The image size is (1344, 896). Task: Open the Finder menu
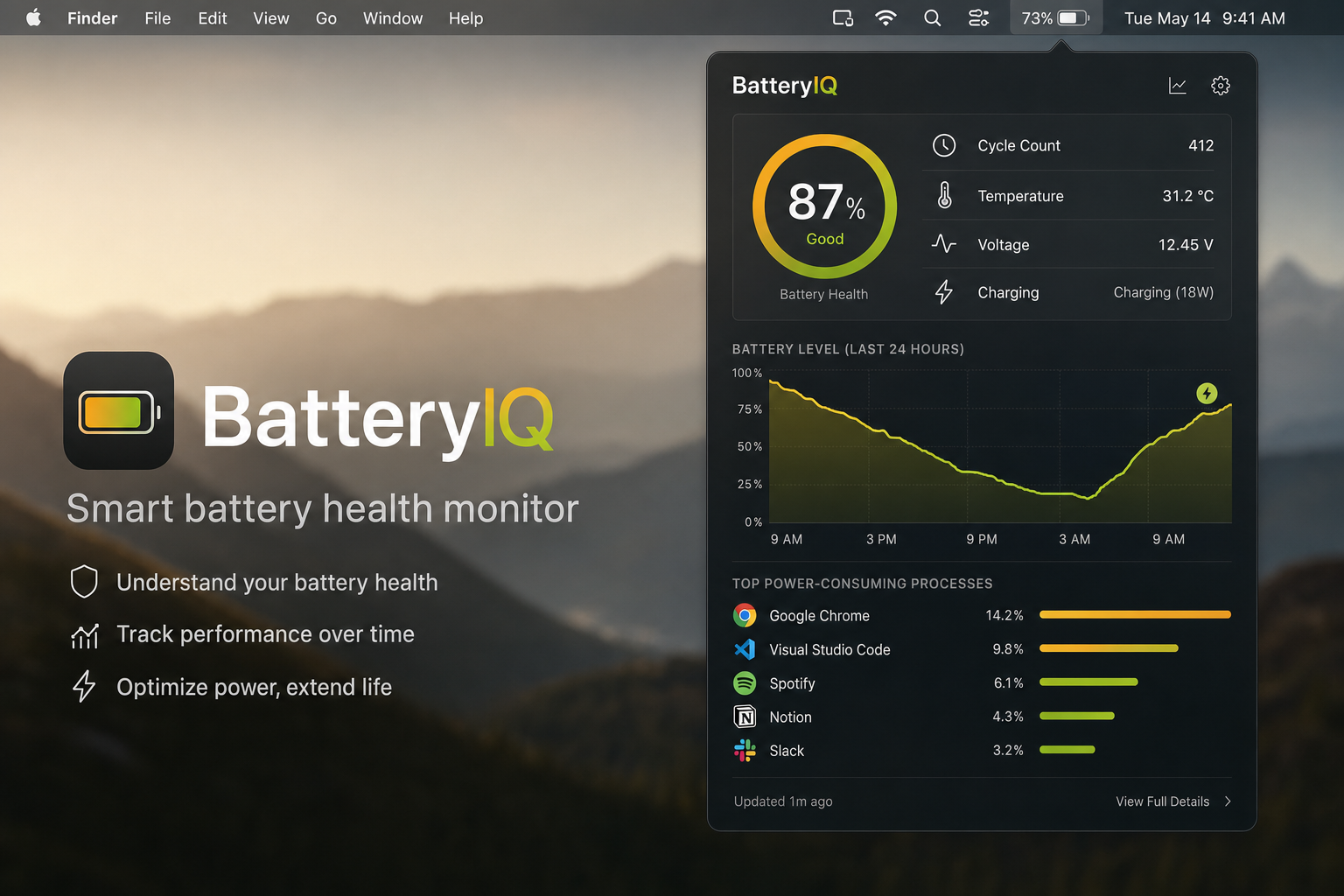92,18
